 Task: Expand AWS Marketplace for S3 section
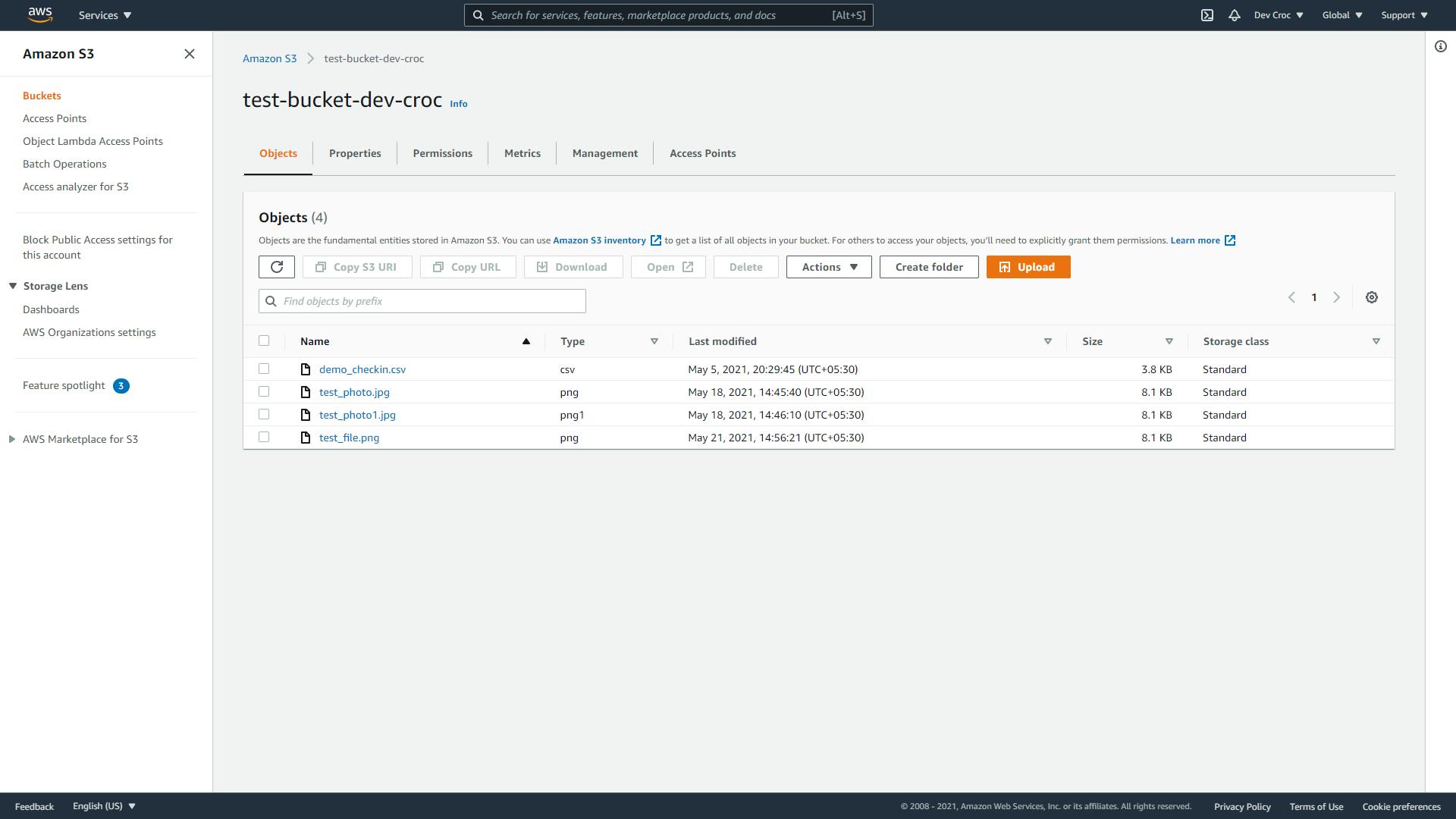[x=12, y=439]
